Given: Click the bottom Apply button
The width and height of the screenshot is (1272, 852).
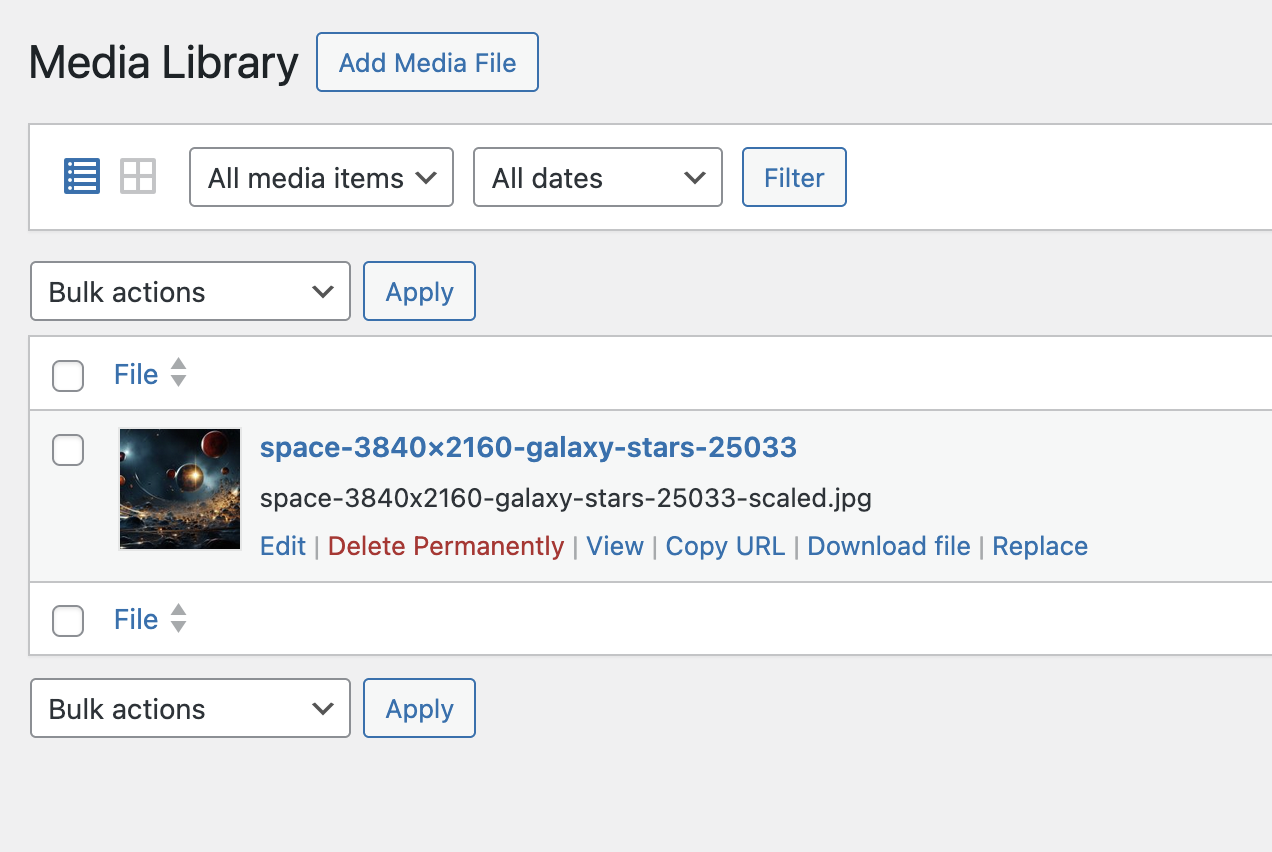Looking at the screenshot, I should (x=419, y=709).
